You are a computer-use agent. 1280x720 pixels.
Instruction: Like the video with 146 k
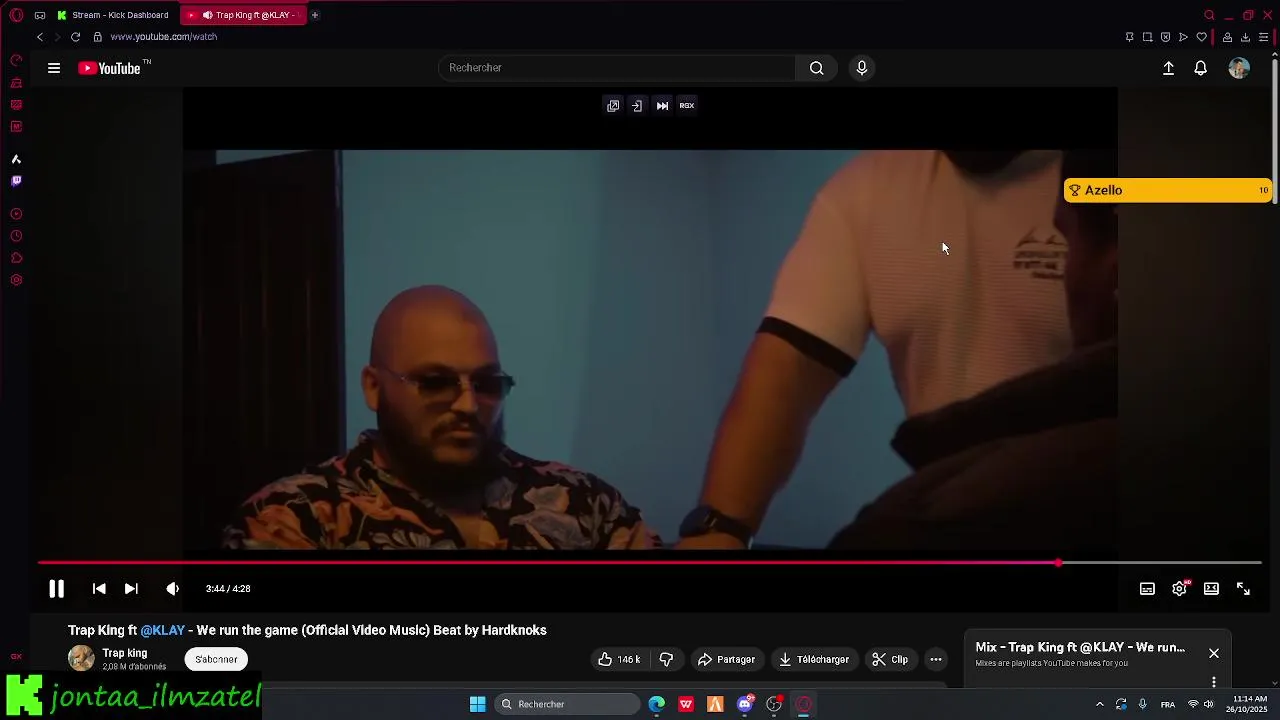[x=619, y=660]
